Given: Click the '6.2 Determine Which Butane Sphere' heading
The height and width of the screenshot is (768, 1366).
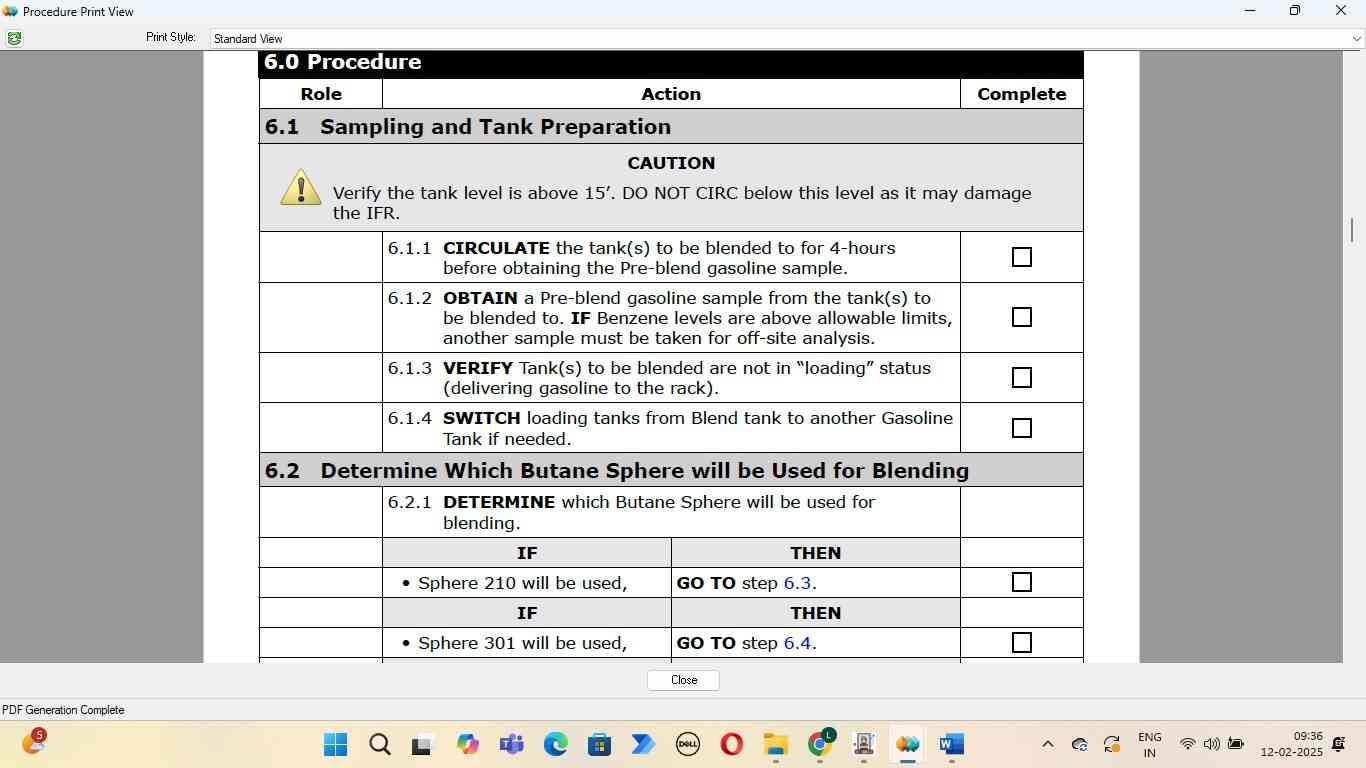Looking at the screenshot, I should coord(616,471).
